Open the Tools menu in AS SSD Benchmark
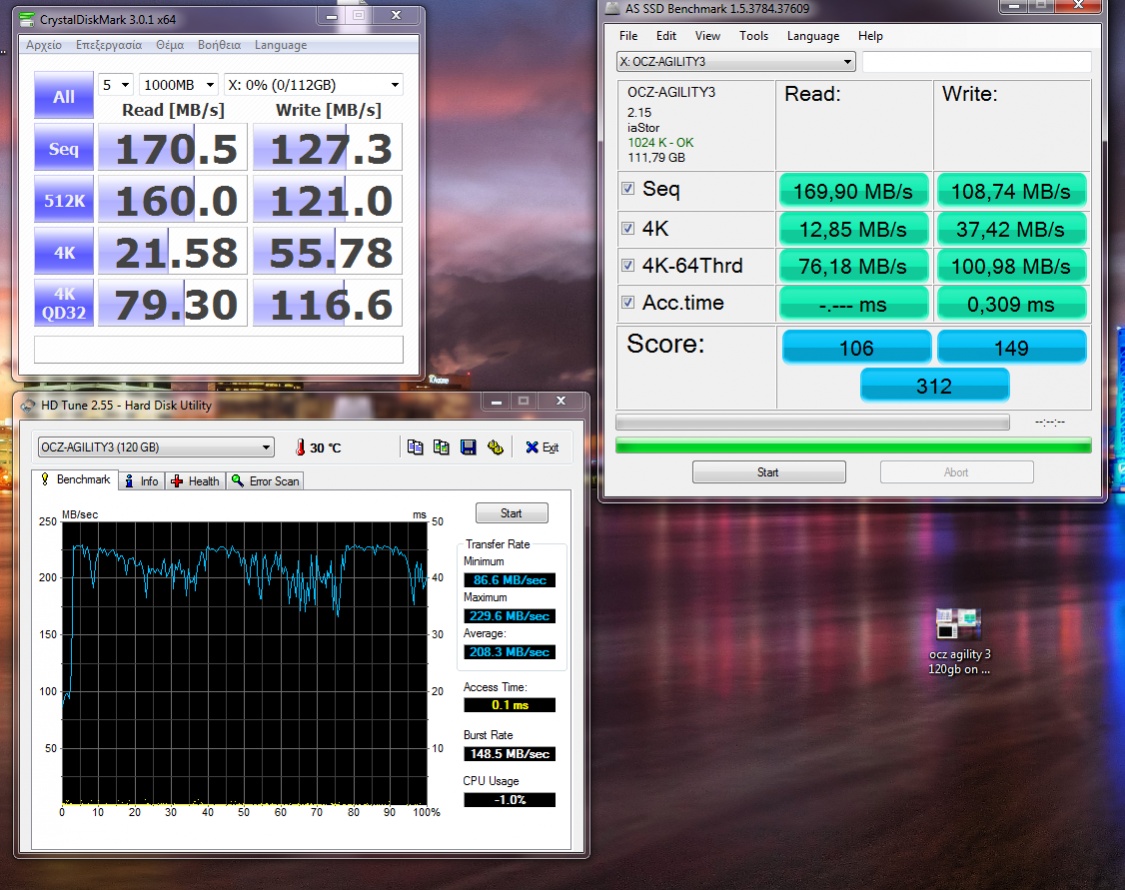Screen dimensions: 1125x890 pyautogui.click(x=753, y=35)
